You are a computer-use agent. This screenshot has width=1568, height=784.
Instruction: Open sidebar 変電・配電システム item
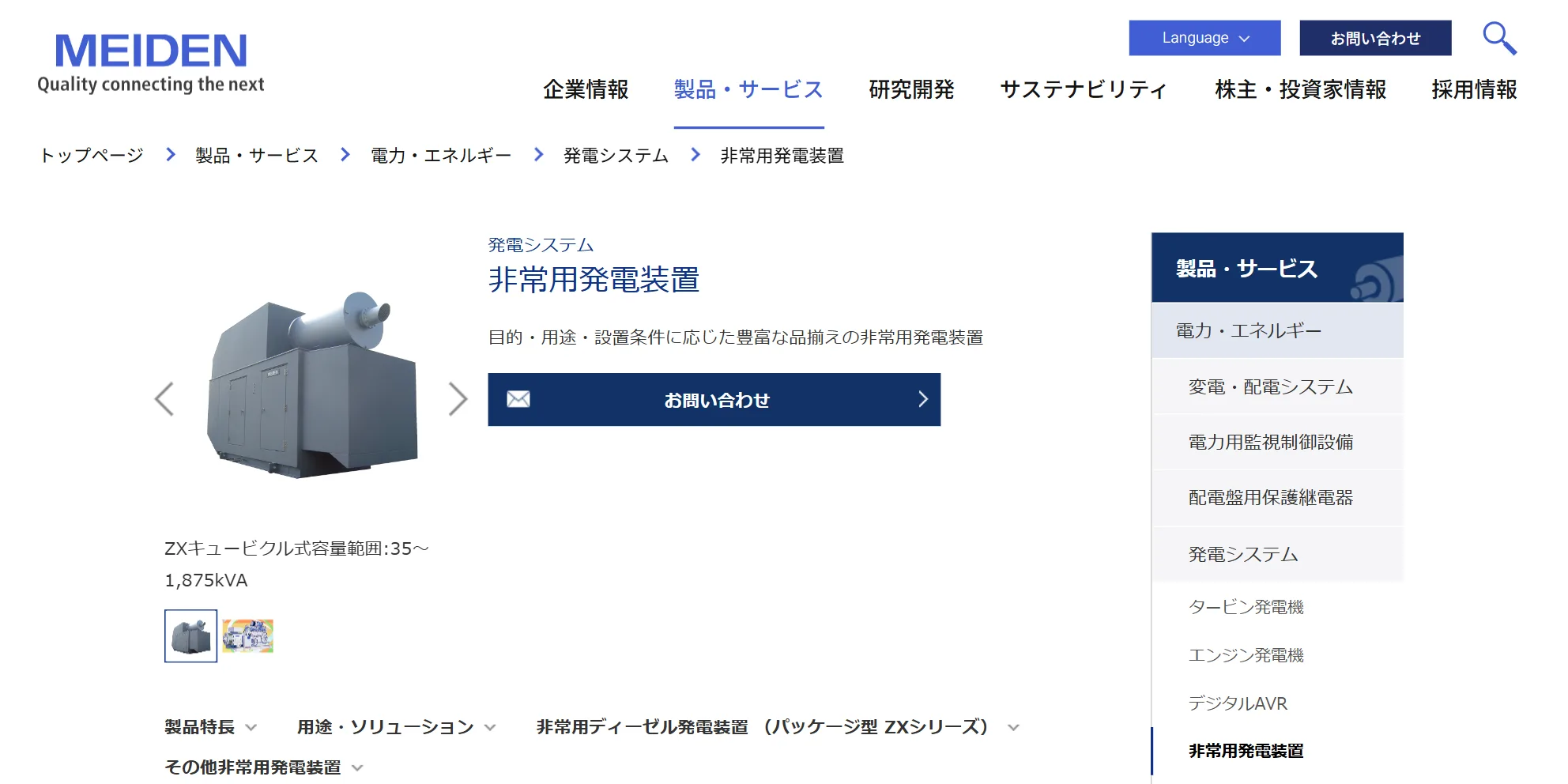pyautogui.click(x=1277, y=386)
